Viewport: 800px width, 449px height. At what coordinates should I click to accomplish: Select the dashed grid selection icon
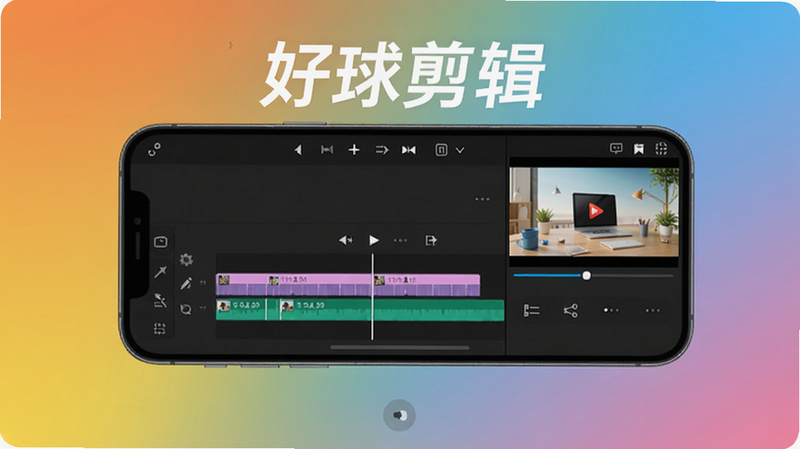(160, 329)
